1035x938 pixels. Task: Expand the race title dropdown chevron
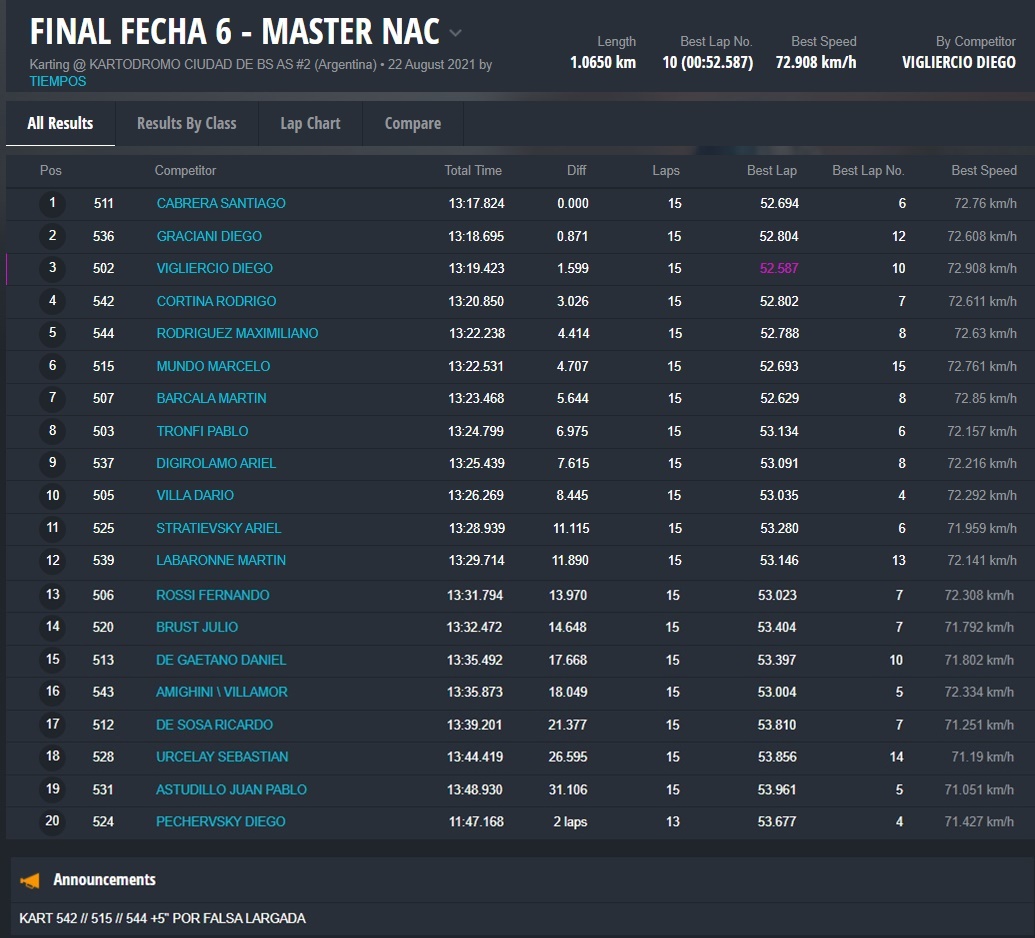pyautogui.click(x=456, y=33)
